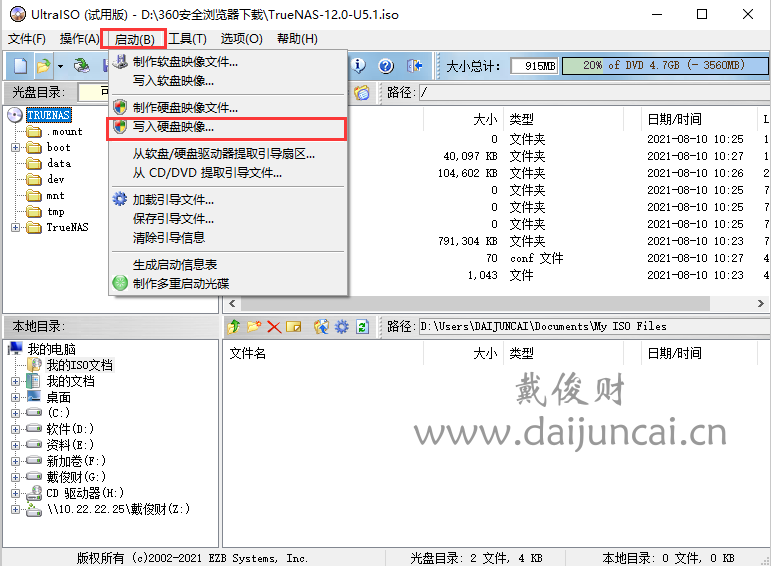This screenshot has width=771, height=566.
Task: Click the Open CD/DVD toolbar icon
Action: pyautogui.click(x=82, y=65)
